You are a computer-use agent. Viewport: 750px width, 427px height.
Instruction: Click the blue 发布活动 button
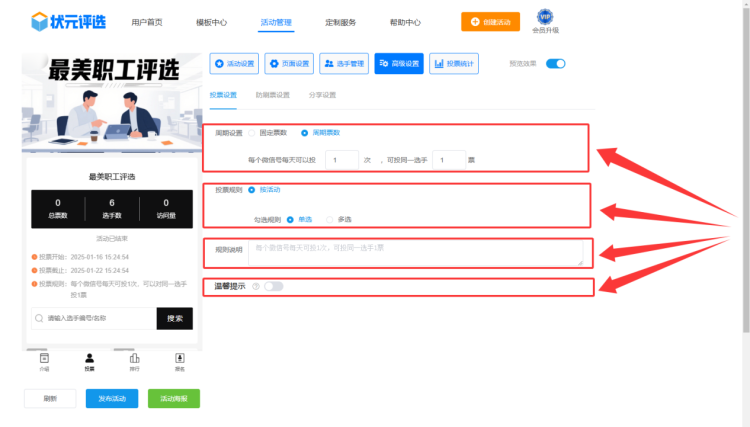pos(111,398)
